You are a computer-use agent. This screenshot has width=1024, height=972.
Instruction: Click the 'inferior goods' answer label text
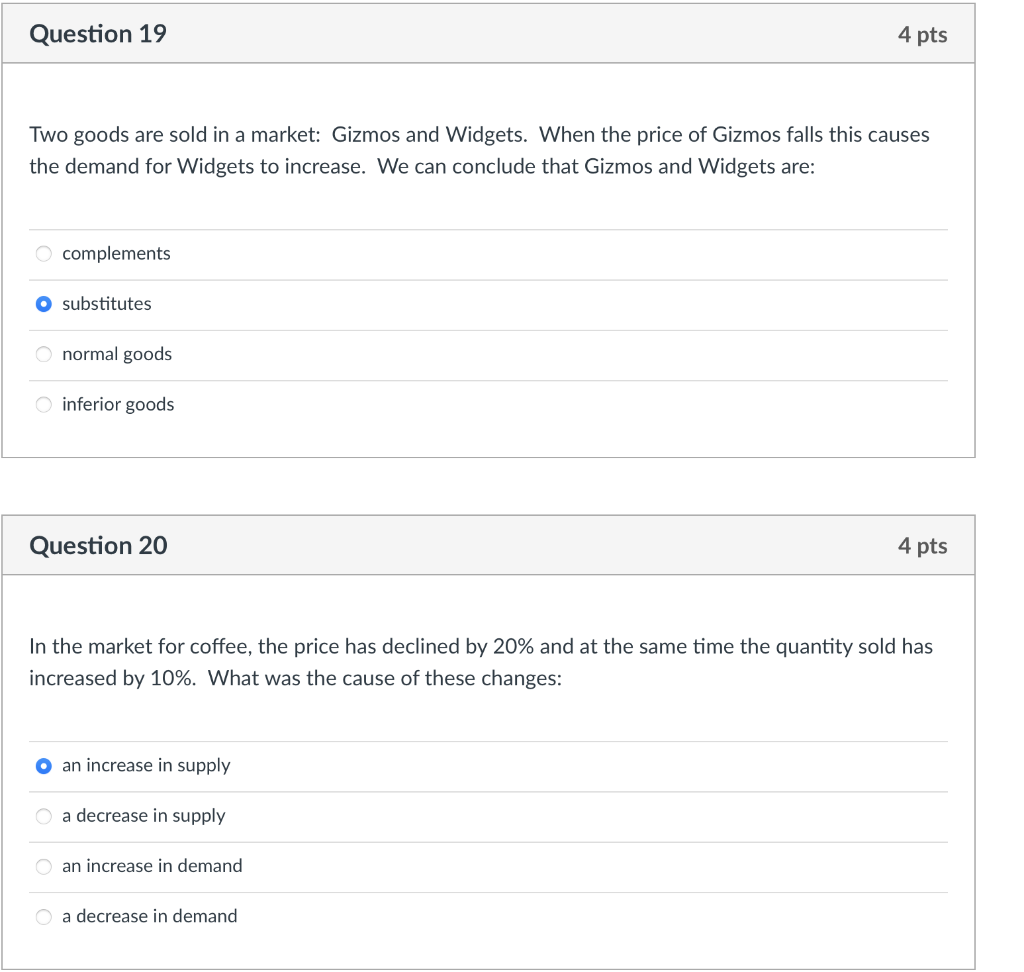(x=118, y=404)
